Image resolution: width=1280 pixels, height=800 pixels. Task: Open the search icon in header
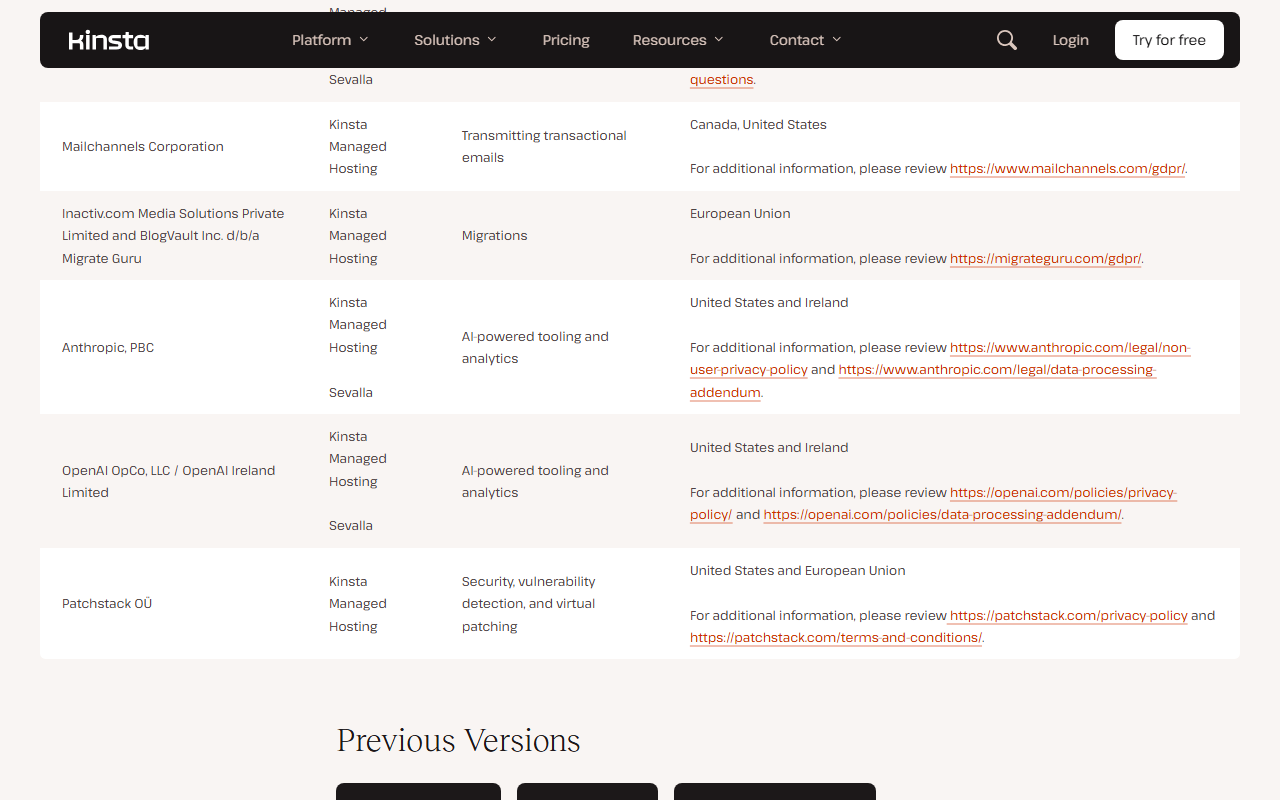tap(1007, 40)
